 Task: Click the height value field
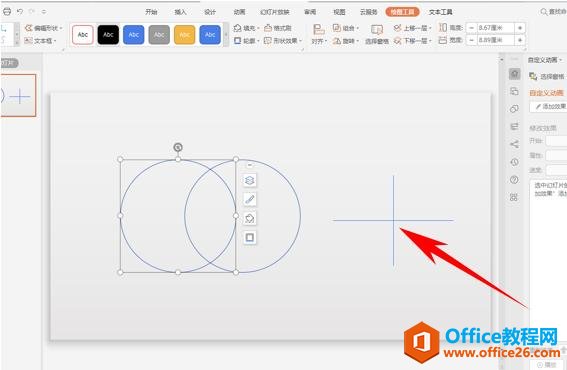point(495,27)
